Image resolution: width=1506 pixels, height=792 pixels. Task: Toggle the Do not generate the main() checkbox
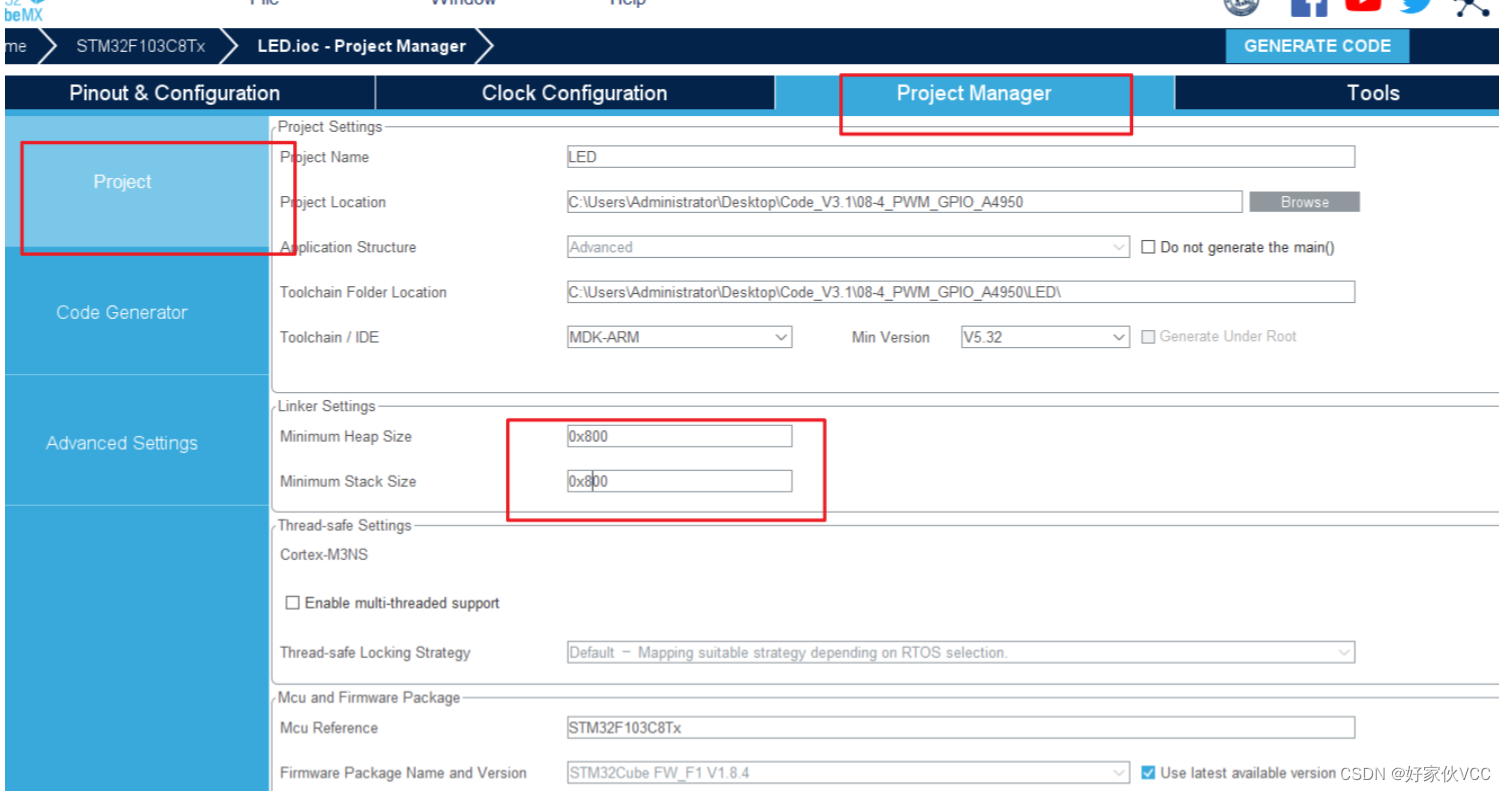pyautogui.click(x=1148, y=247)
